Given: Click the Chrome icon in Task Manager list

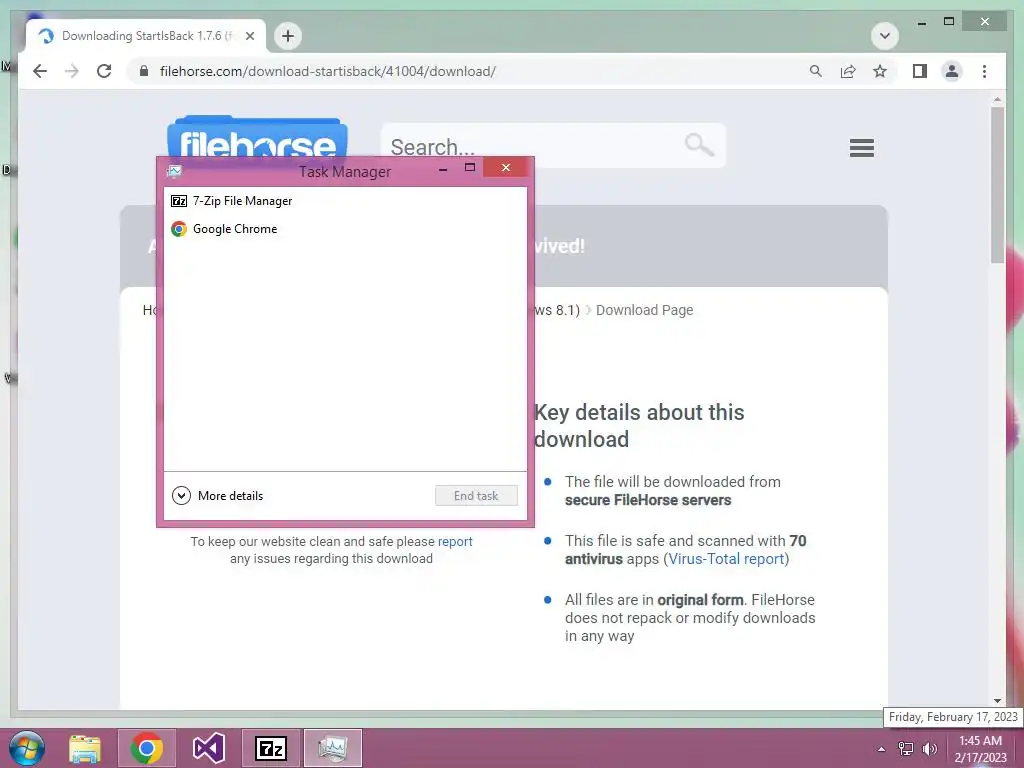Looking at the screenshot, I should coord(179,229).
